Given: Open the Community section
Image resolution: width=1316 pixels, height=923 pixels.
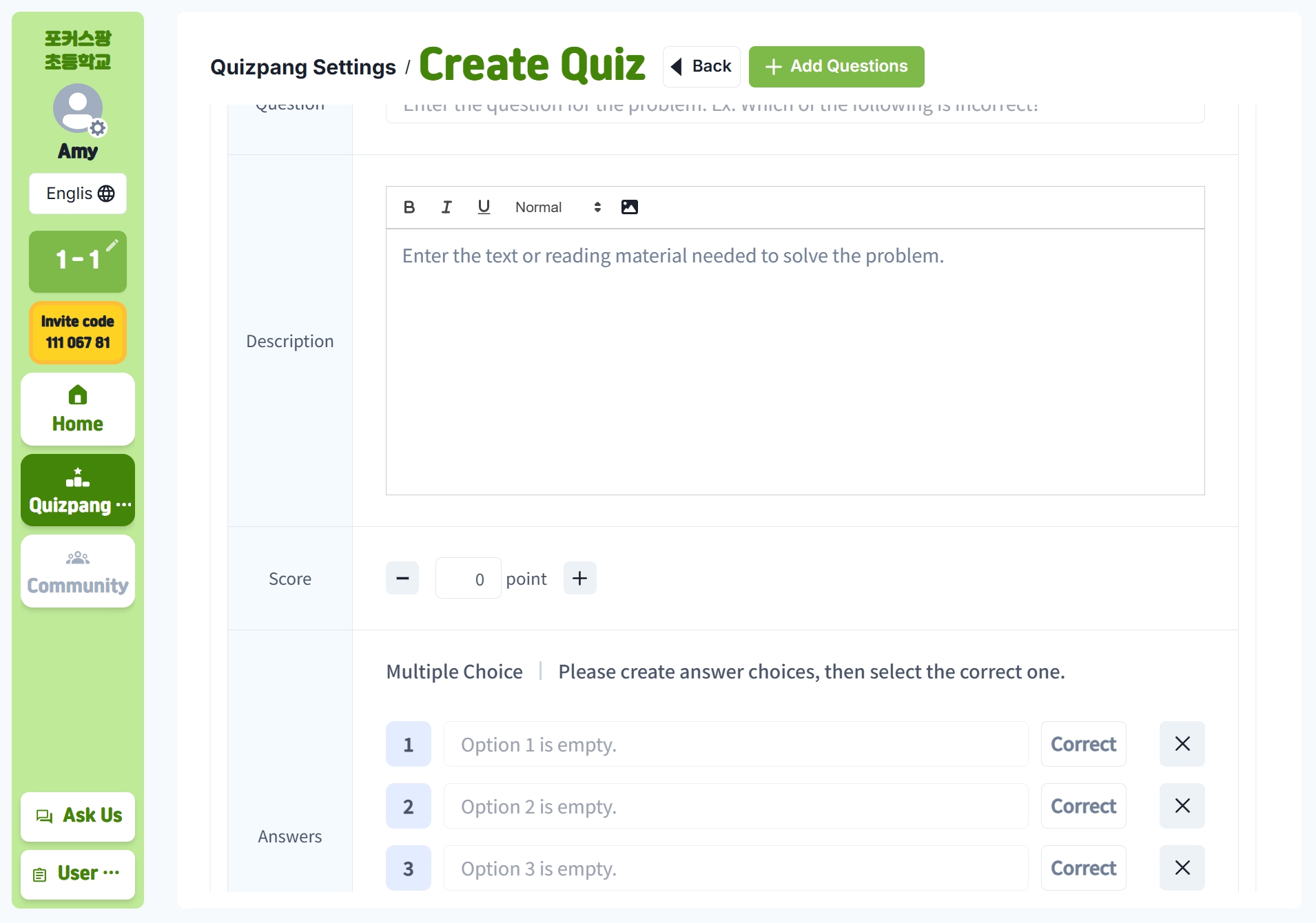Looking at the screenshot, I should coord(78,571).
